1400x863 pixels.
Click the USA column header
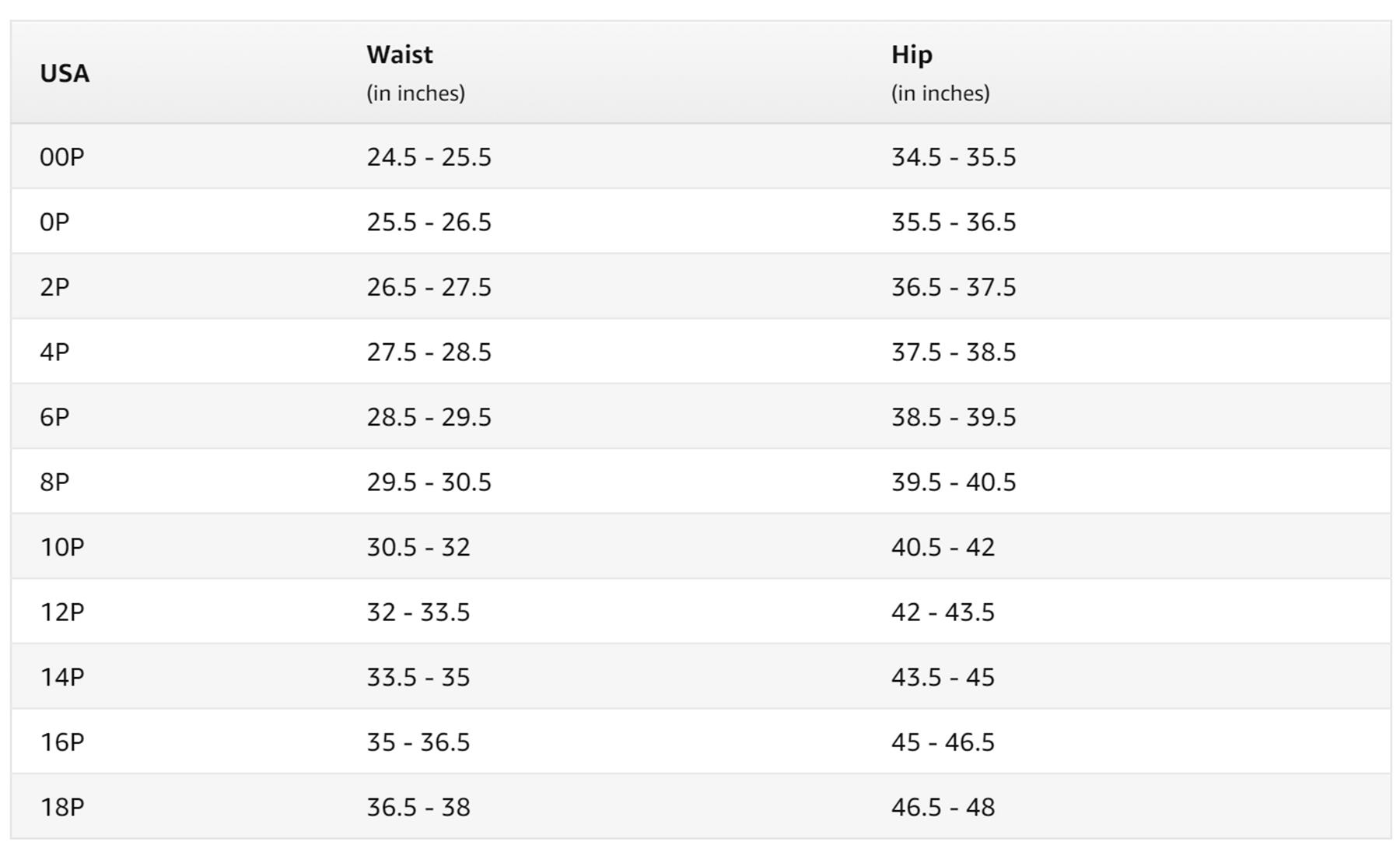pyautogui.click(x=65, y=73)
